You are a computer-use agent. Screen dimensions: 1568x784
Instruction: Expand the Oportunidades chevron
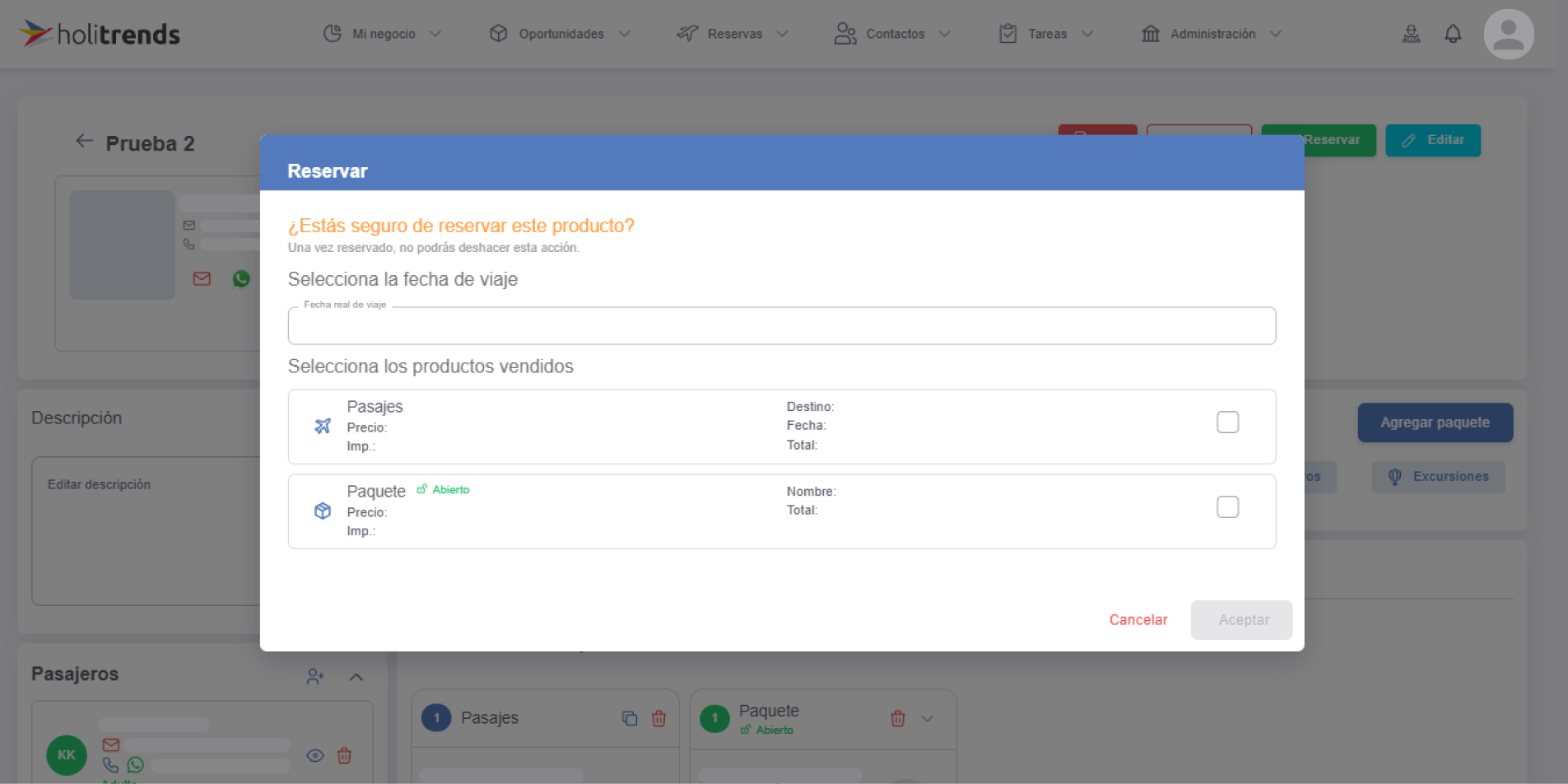(x=624, y=34)
